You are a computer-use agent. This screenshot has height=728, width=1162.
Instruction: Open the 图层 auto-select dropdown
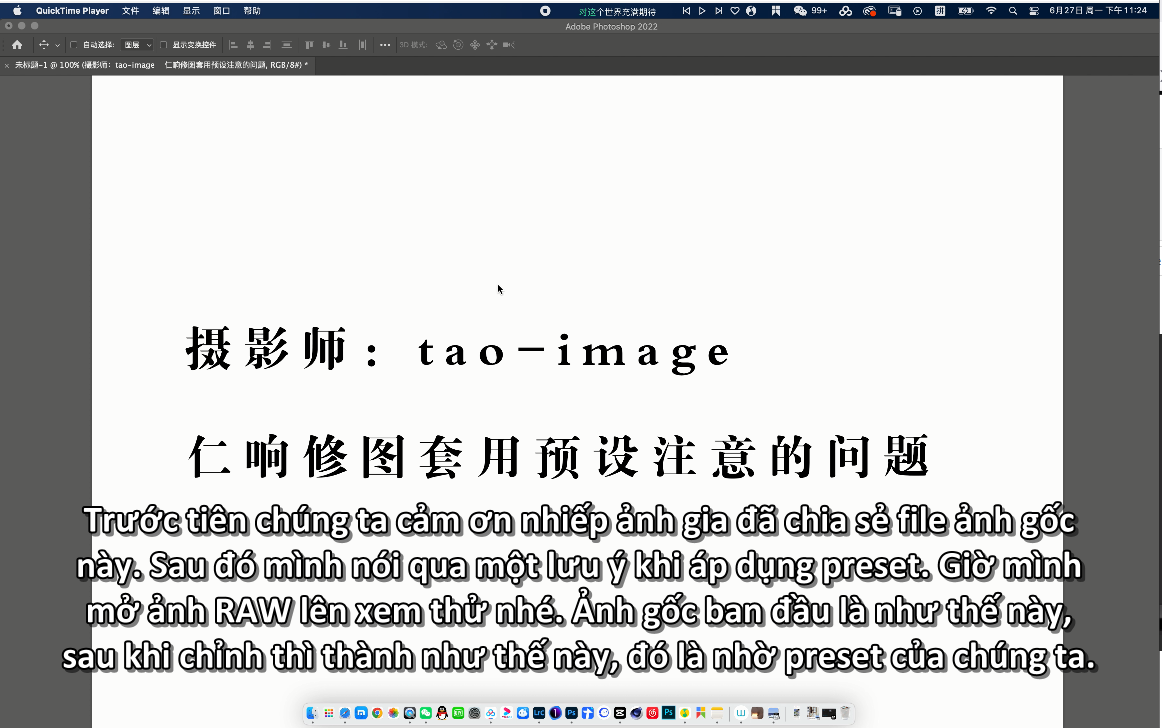[138, 45]
